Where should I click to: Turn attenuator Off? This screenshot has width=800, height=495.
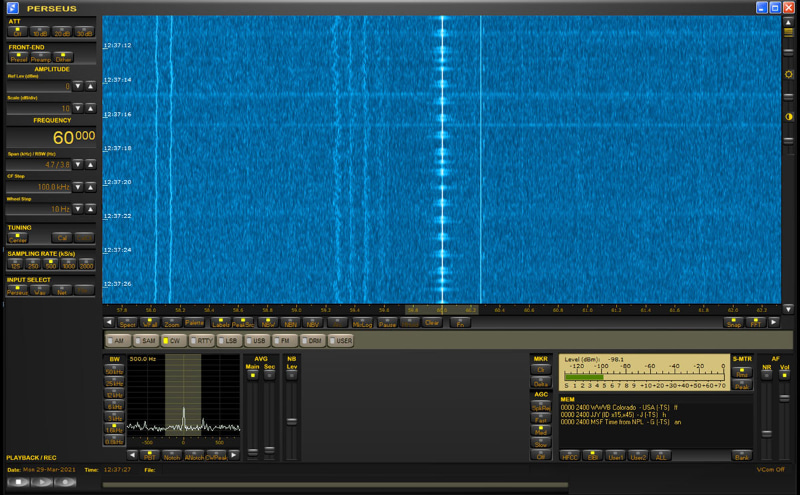click(x=18, y=32)
